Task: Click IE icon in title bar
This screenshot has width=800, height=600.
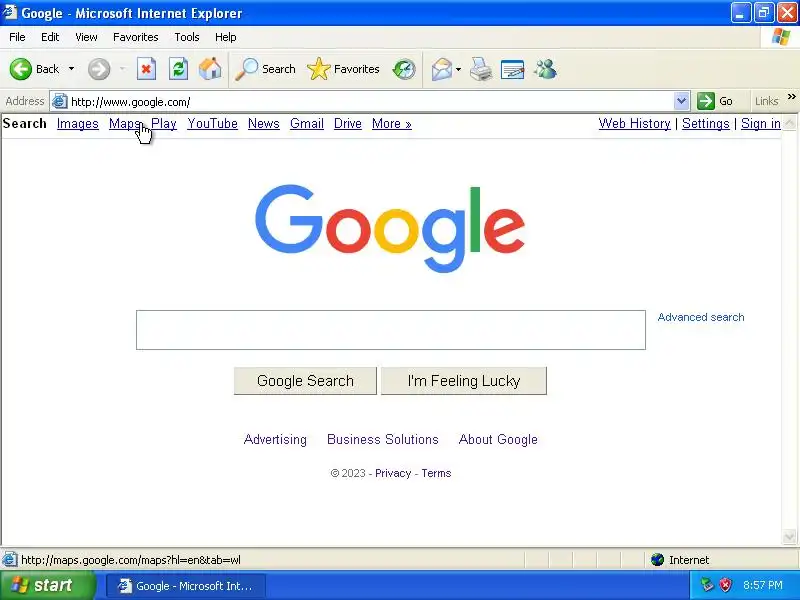Action: (x=10, y=12)
